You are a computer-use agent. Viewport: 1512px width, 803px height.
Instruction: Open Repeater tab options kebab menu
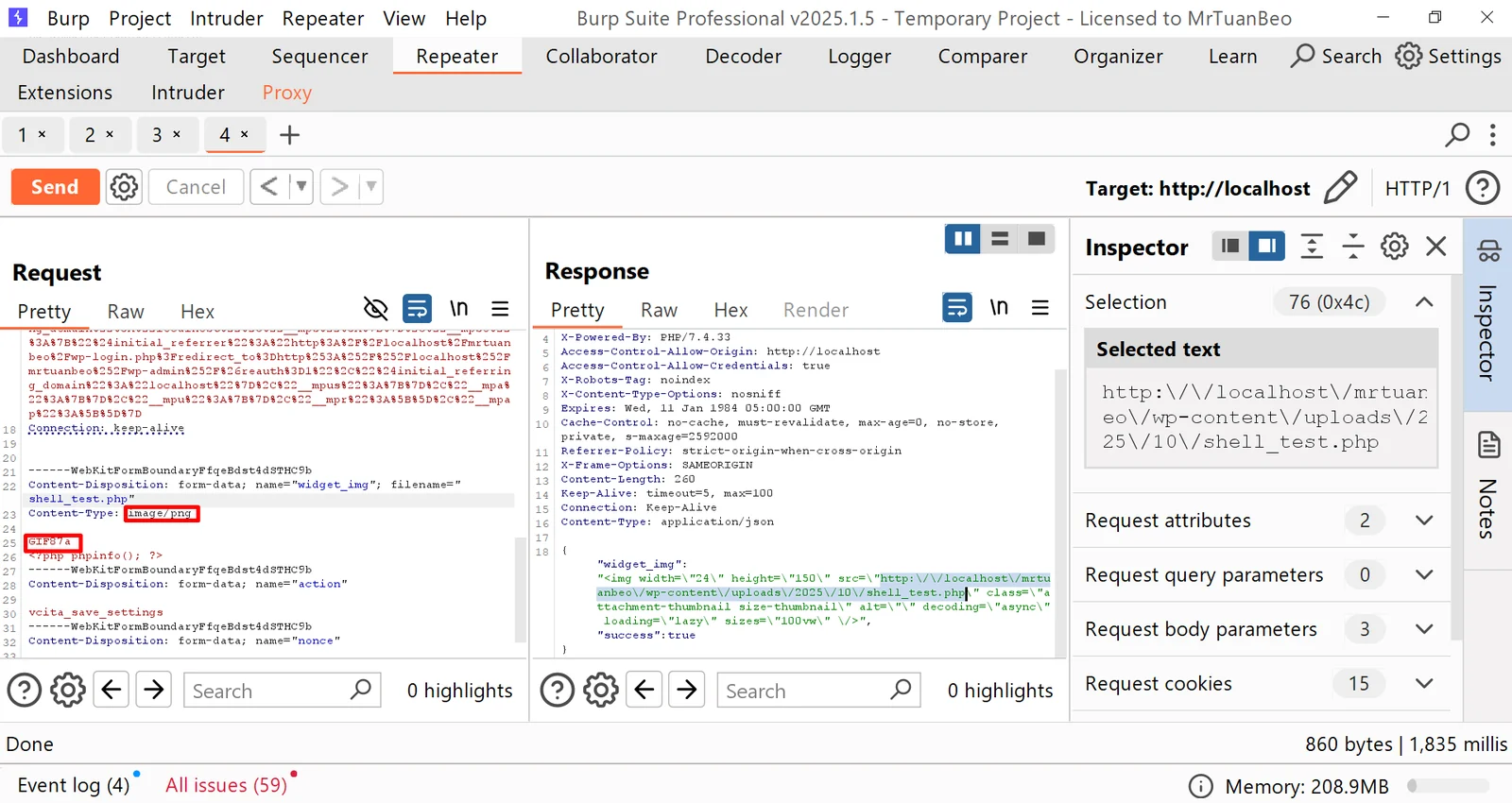coord(1493,135)
